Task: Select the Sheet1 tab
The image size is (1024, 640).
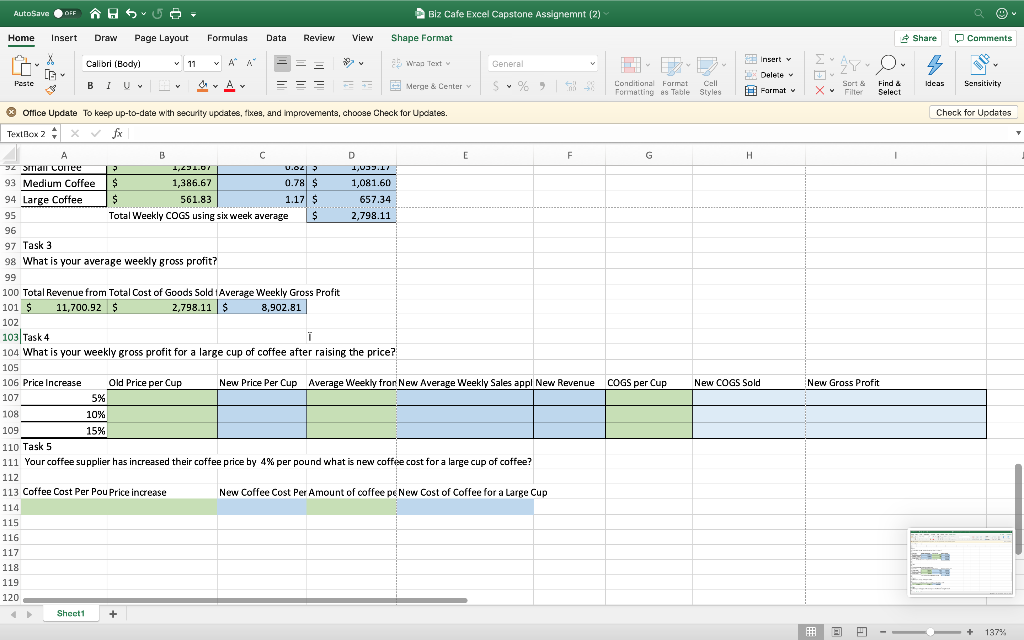Action: pos(71,613)
